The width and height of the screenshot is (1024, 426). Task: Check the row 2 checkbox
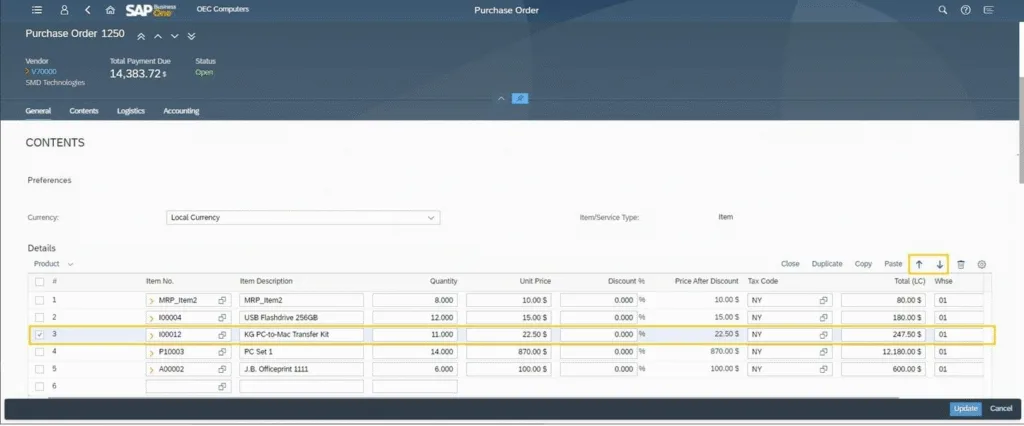[x=39, y=317]
